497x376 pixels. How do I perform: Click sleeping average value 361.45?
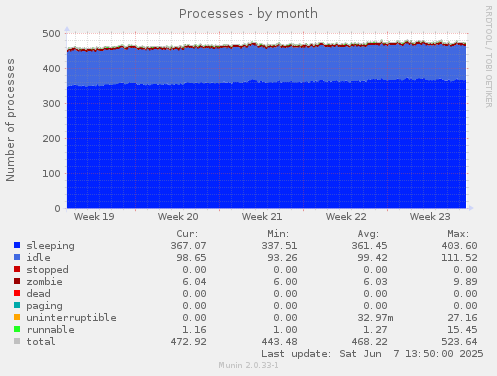(x=369, y=246)
